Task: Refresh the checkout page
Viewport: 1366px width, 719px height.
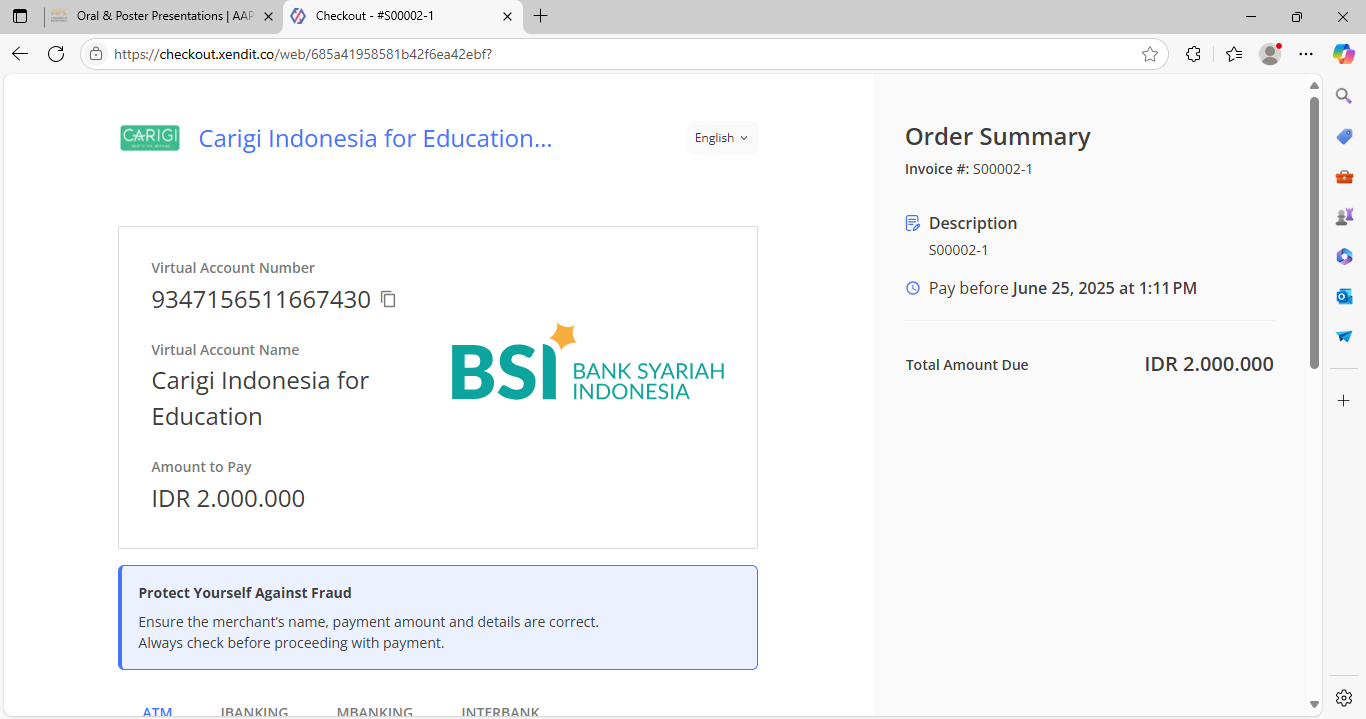Action: 56,54
